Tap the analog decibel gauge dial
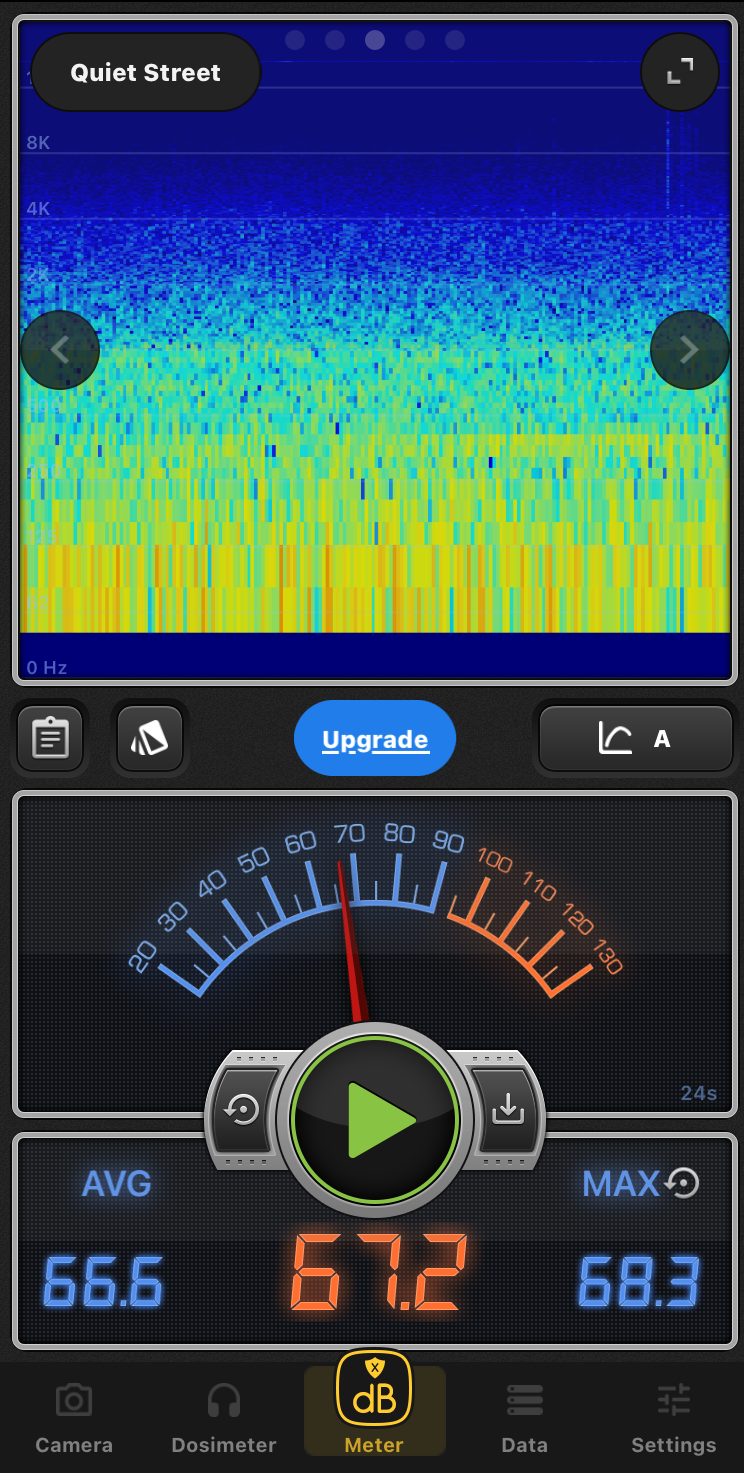The image size is (744, 1473). pyautogui.click(x=375, y=910)
